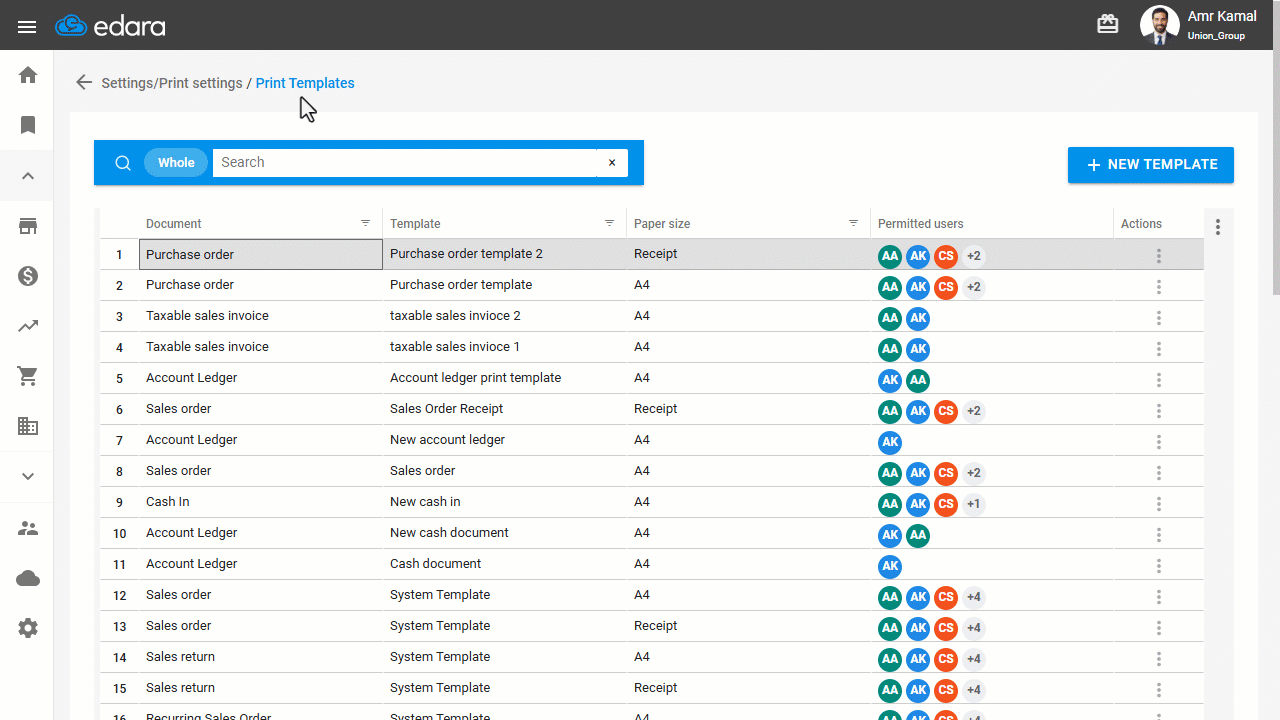Open actions menu for Purchase order template 2
Viewport: 1280px width, 720px height.
click(1159, 256)
